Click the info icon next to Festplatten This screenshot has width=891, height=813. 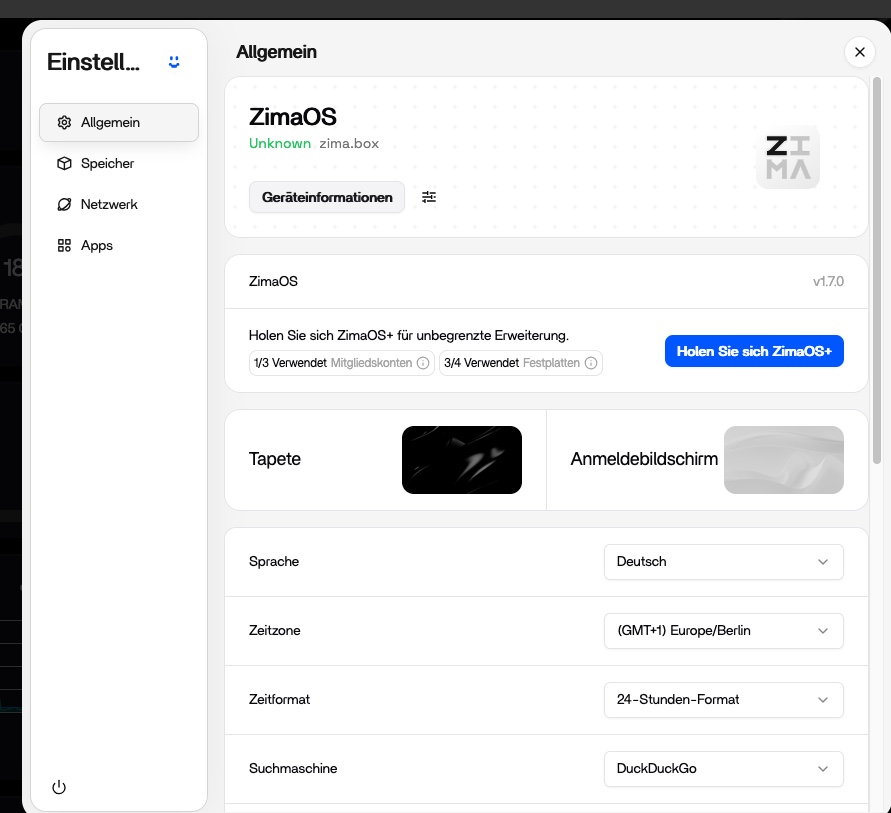click(x=591, y=363)
